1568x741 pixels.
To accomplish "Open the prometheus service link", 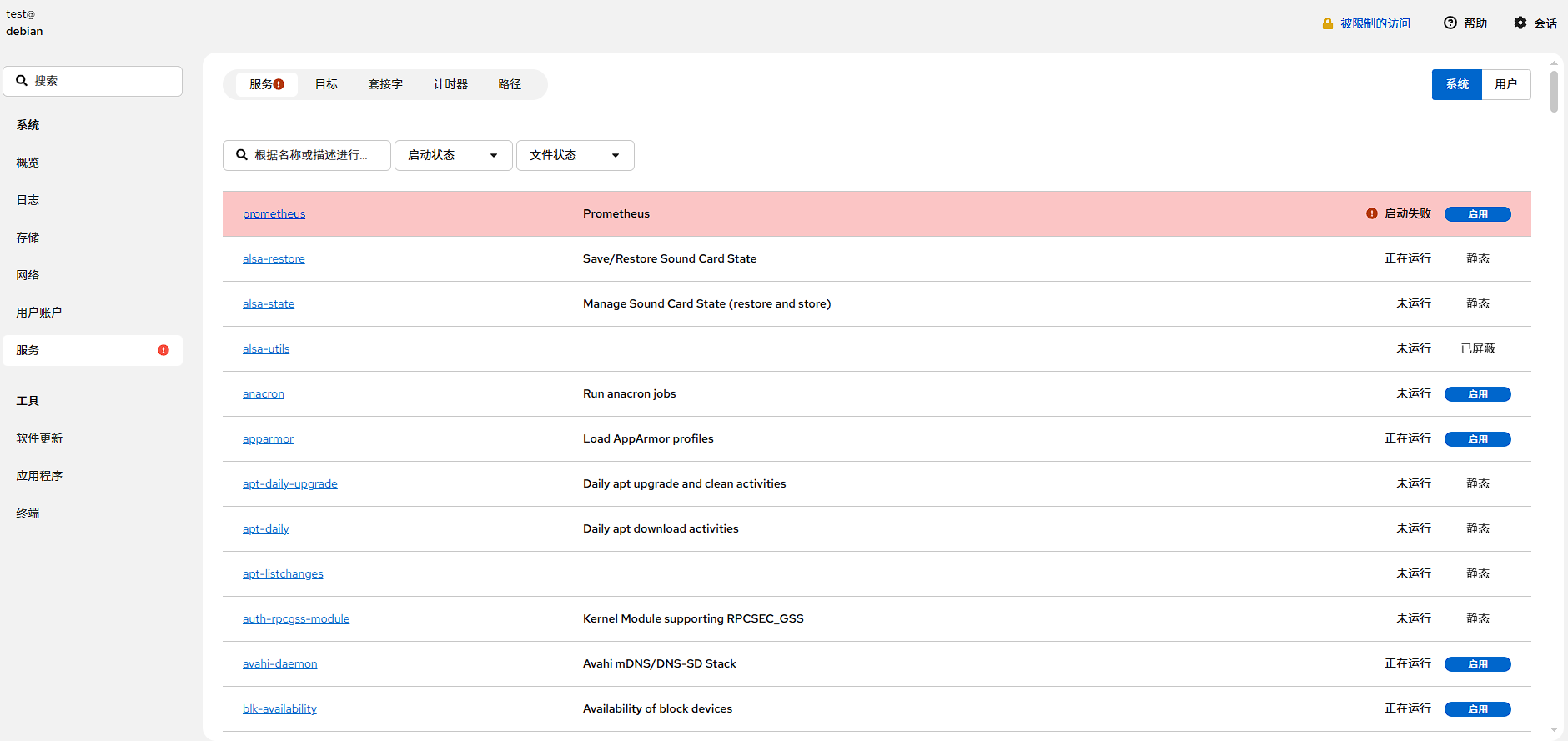I will tap(274, 214).
